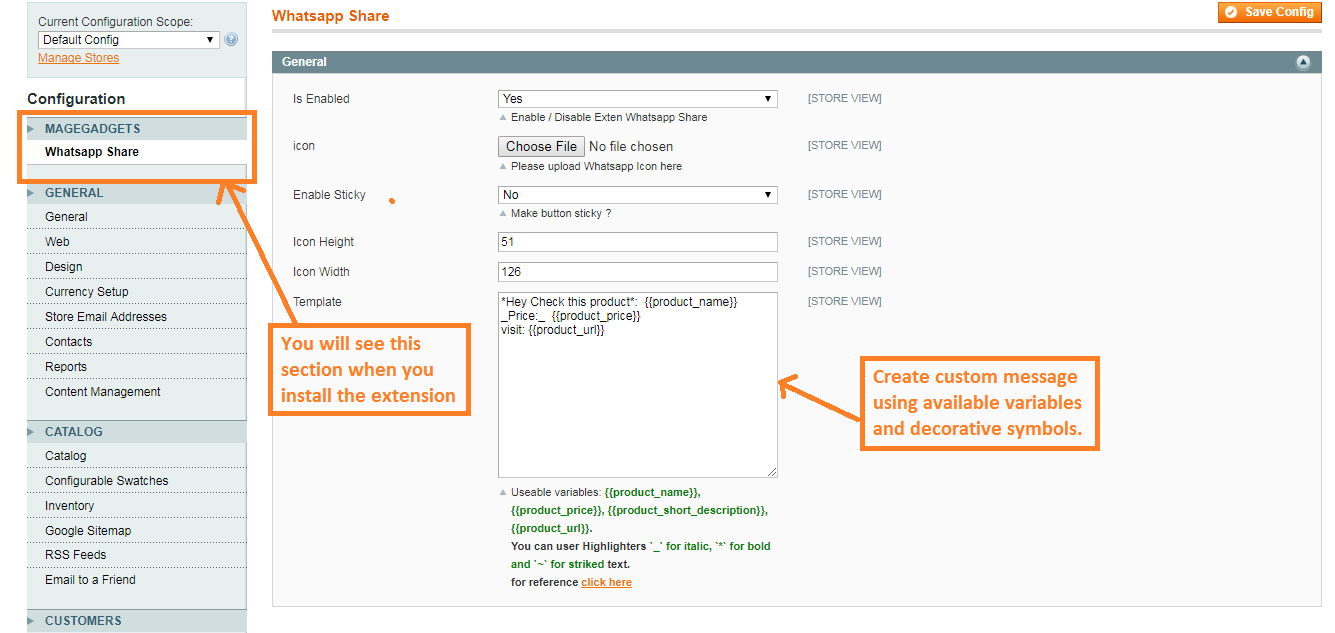The width and height of the screenshot is (1335, 633).
Task: Click the 'Template' field label
Action: point(317,302)
